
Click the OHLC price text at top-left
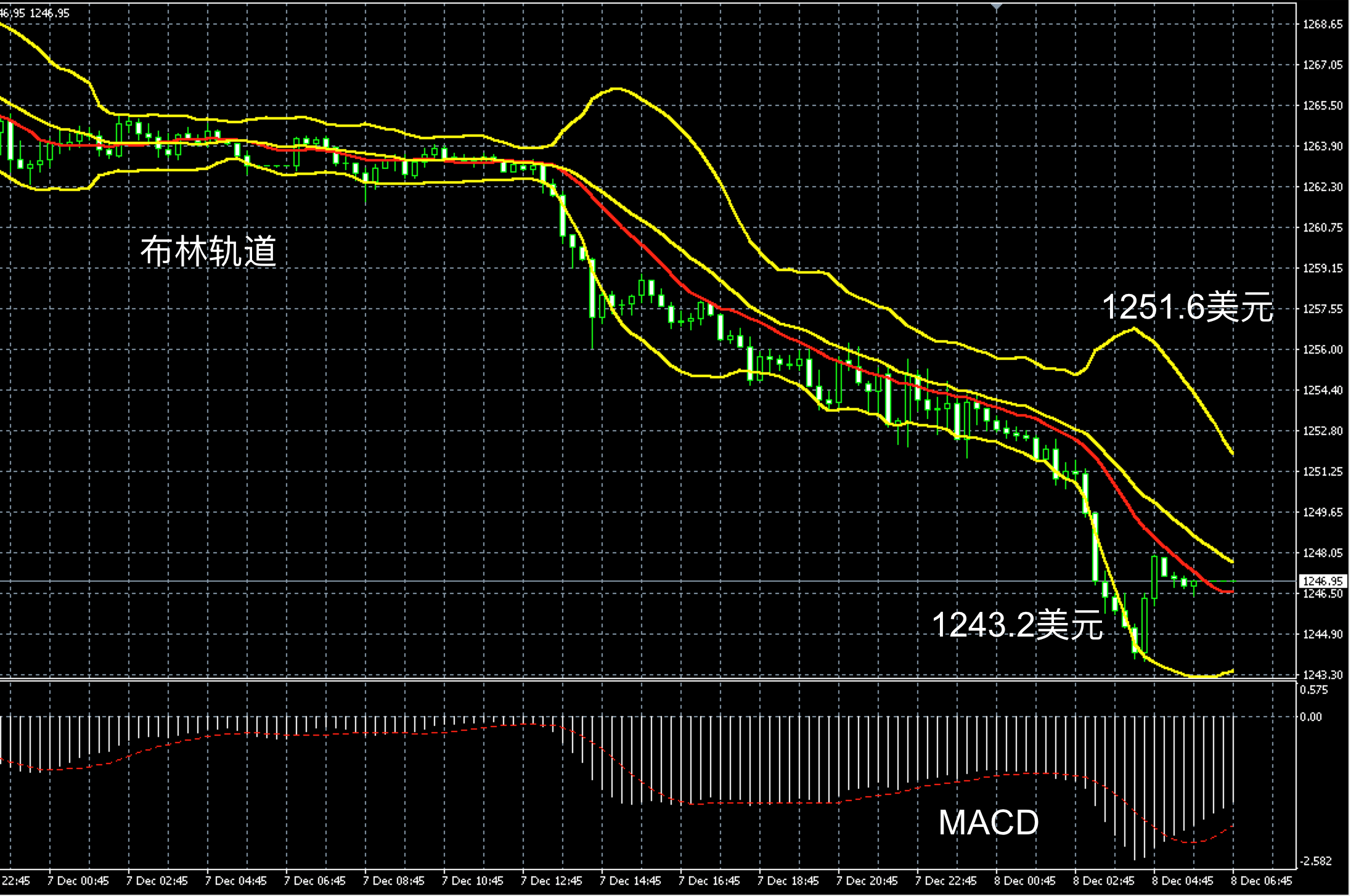(35, 13)
